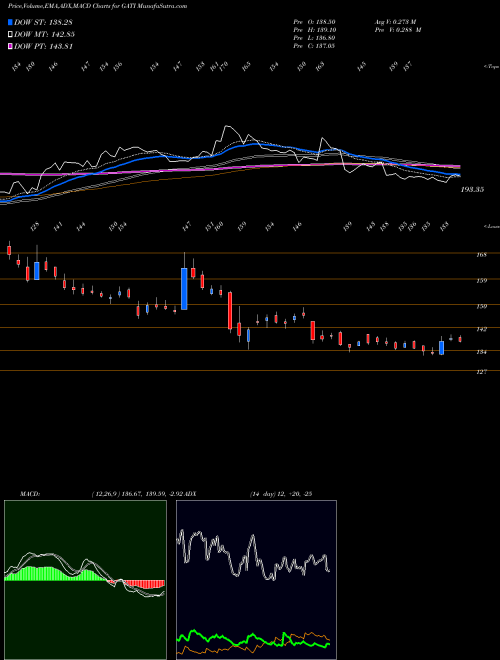This screenshot has width=500, height=660.
Task: Click the 'Pre O: 138.30' value
Action: (314, 22)
